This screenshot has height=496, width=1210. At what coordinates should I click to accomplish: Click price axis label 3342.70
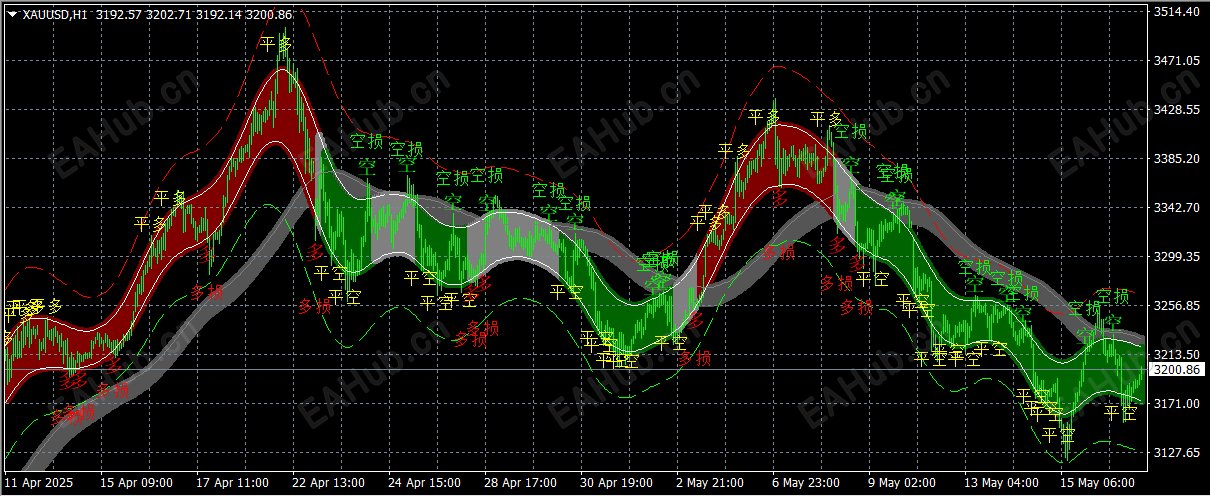(x=1177, y=208)
